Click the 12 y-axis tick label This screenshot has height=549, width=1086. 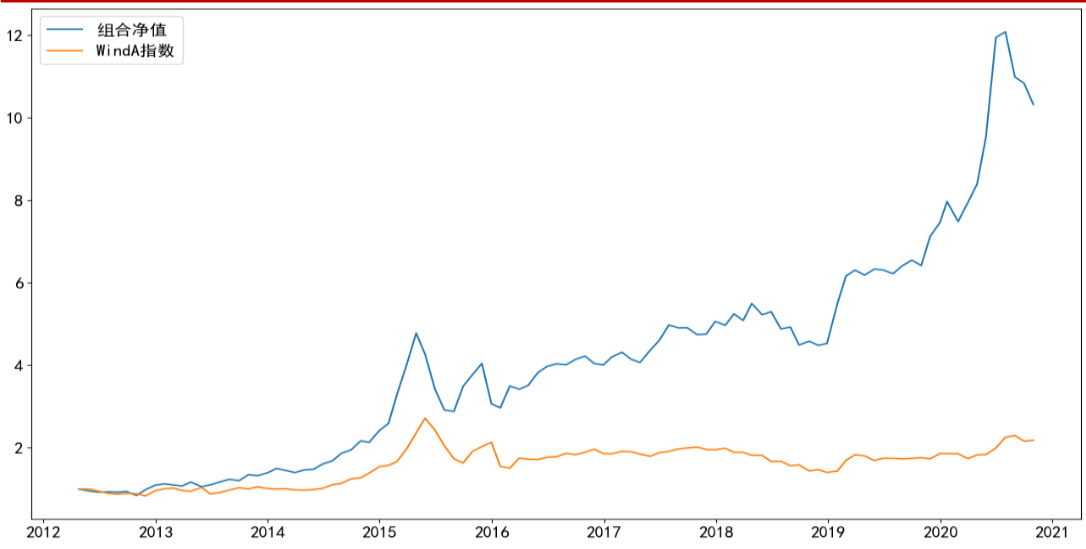point(14,36)
